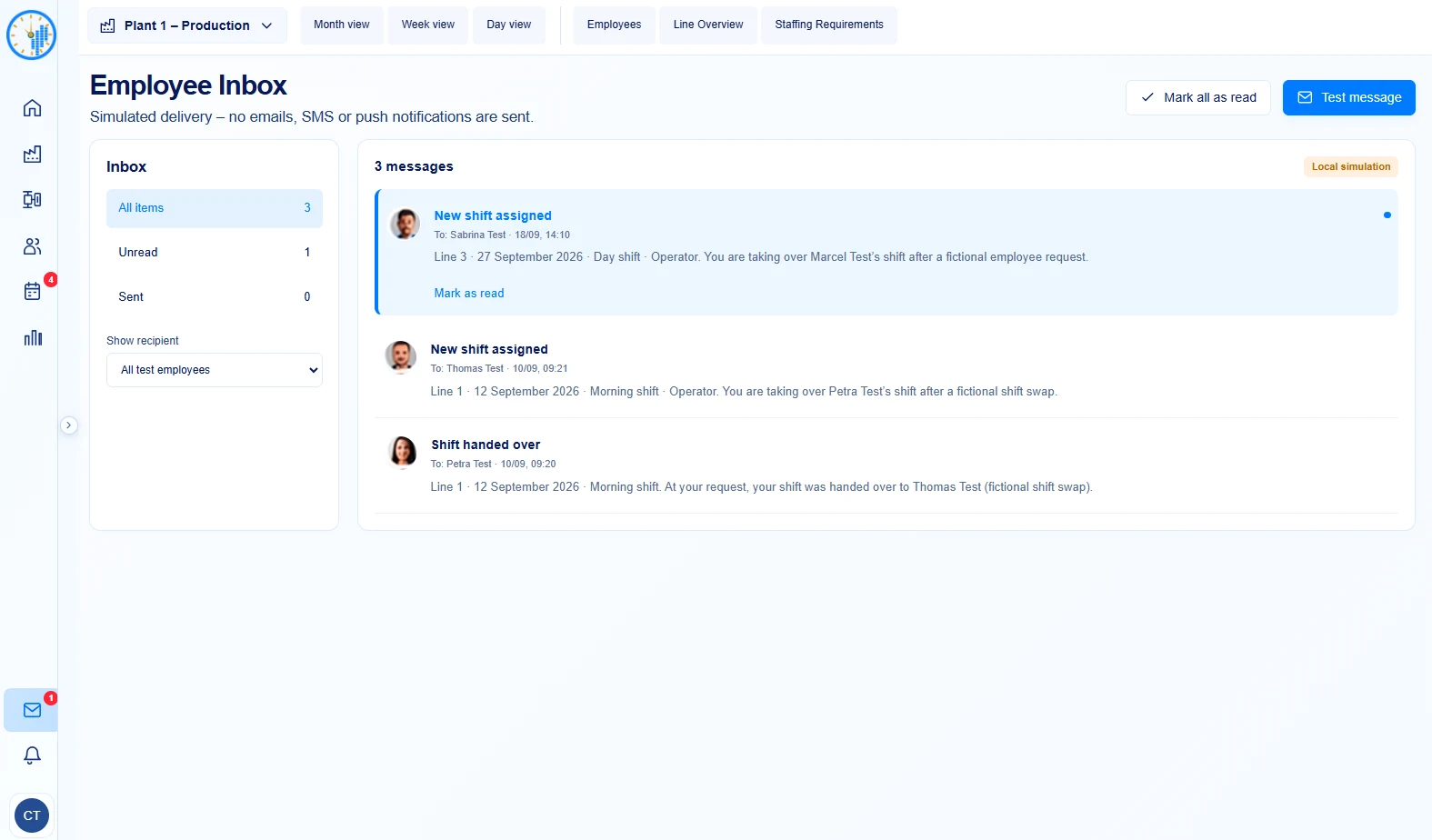Select the Unread inbox filter
This screenshot has width=1432, height=840.
215,253
